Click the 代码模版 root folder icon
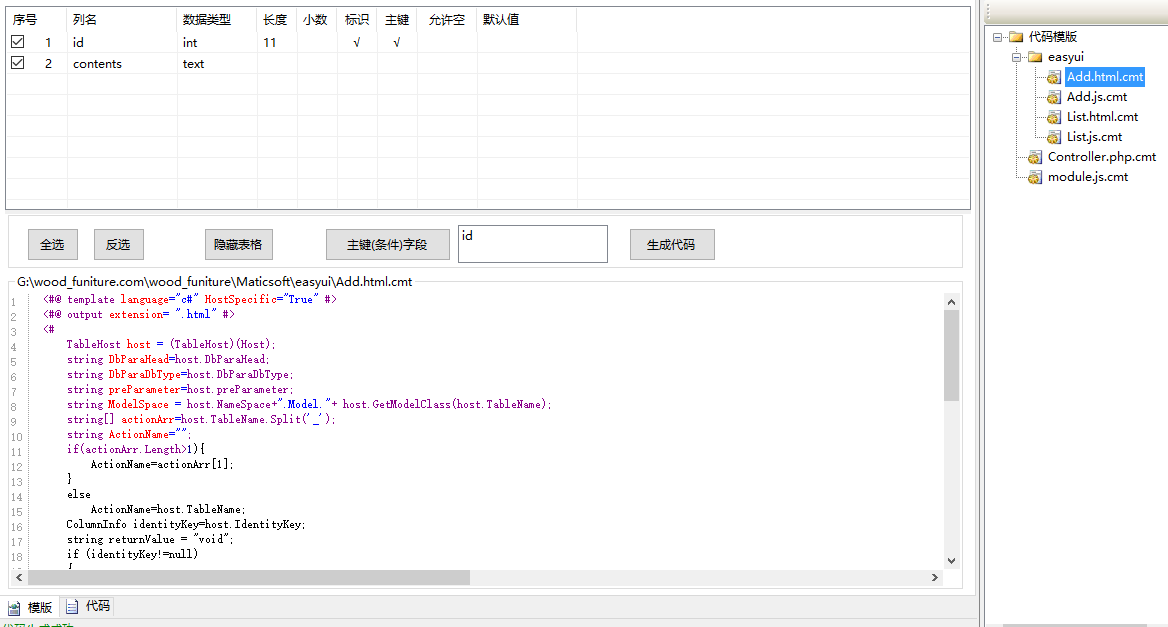The height and width of the screenshot is (627, 1168). coord(1016,37)
